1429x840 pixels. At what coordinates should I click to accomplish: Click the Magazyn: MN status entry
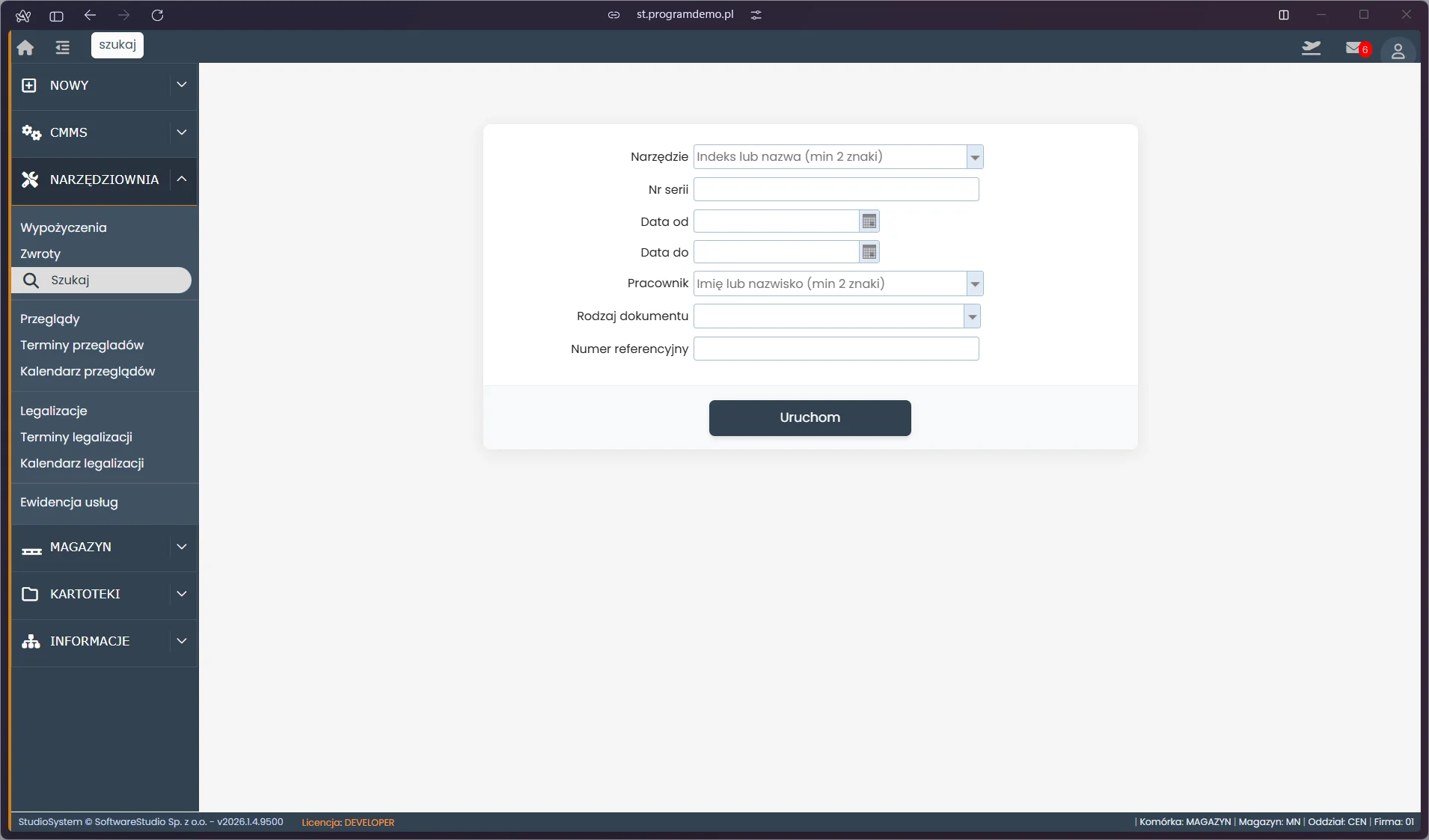[x=1269, y=821]
